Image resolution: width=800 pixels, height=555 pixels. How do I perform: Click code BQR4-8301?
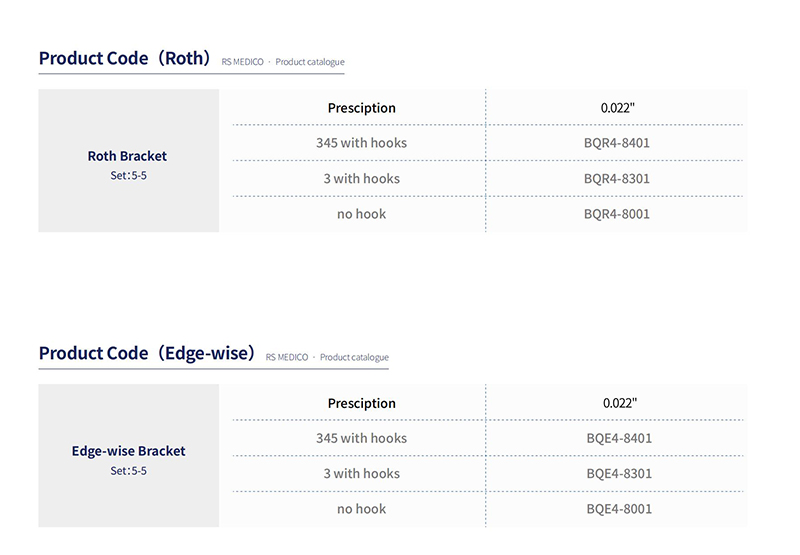617,179
